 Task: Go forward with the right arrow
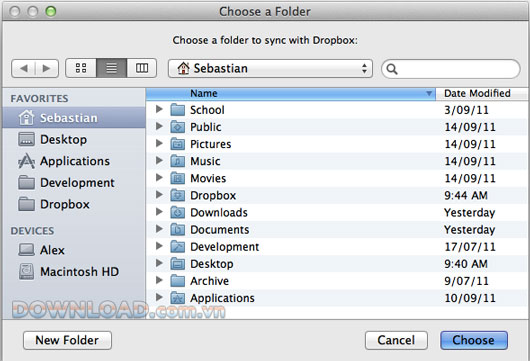(47, 69)
